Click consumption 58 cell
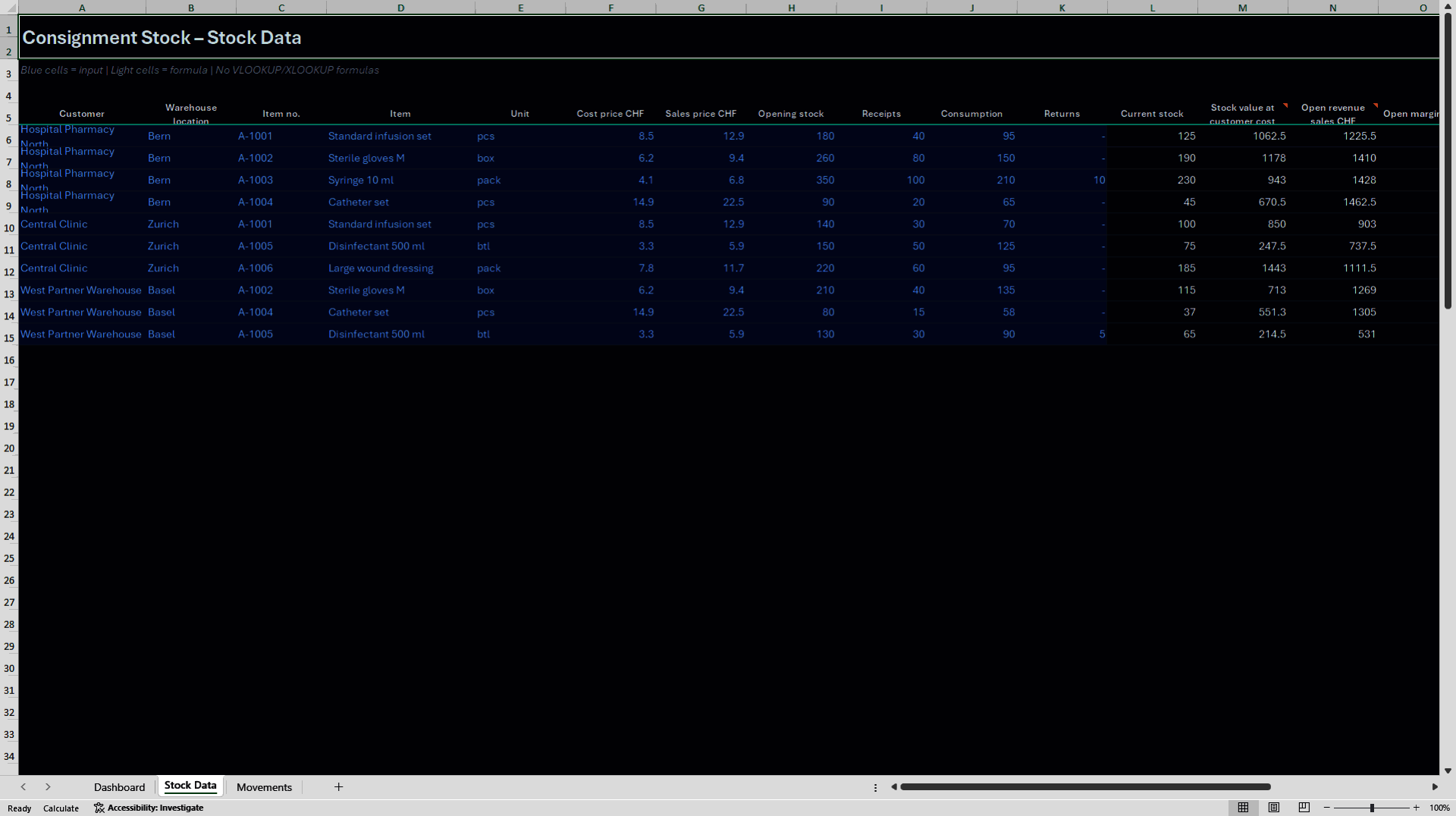The image size is (1456, 816). (x=971, y=312)
